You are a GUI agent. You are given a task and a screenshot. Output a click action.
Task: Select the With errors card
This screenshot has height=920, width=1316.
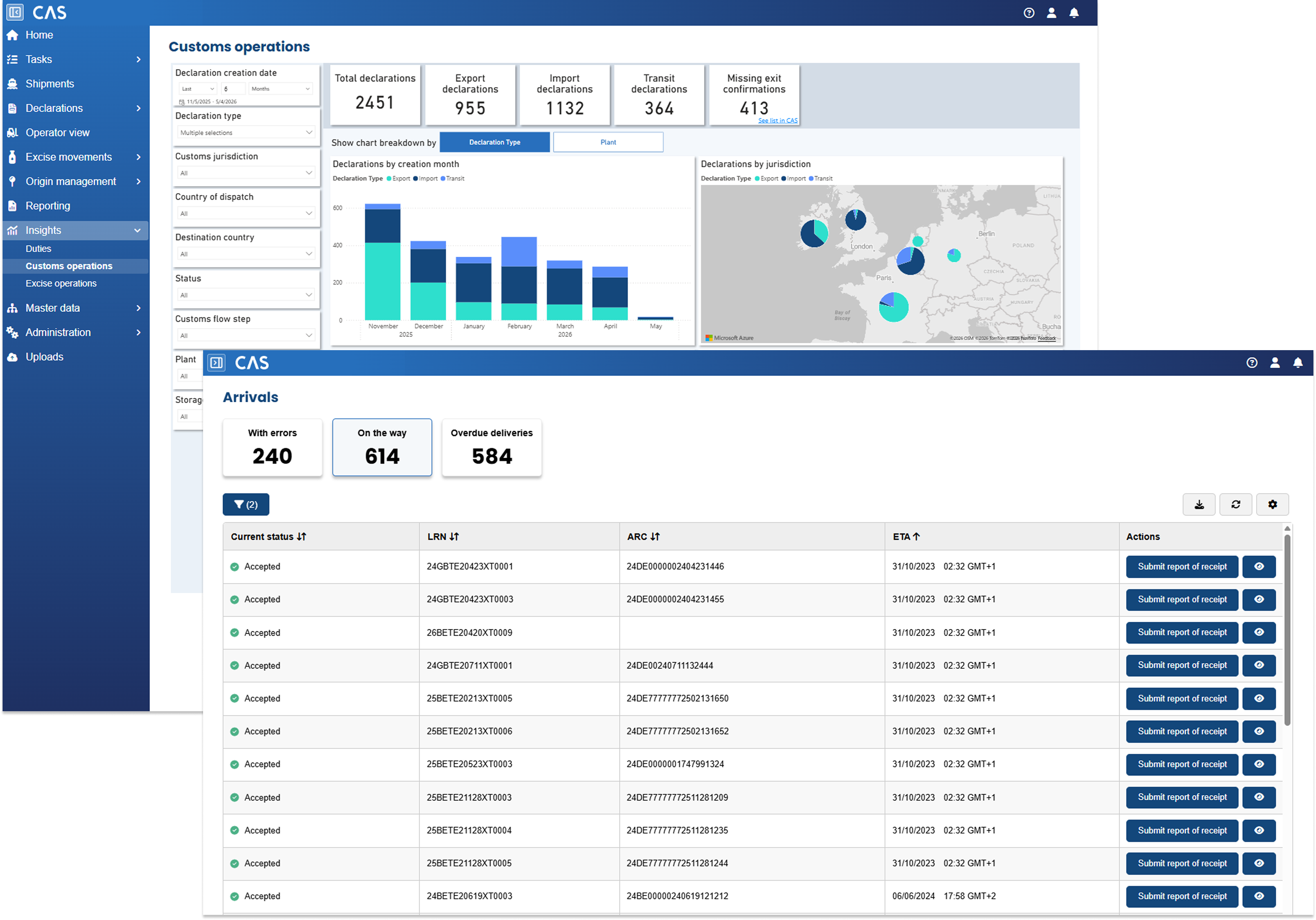pyautogui.click(x=272, y=448)
